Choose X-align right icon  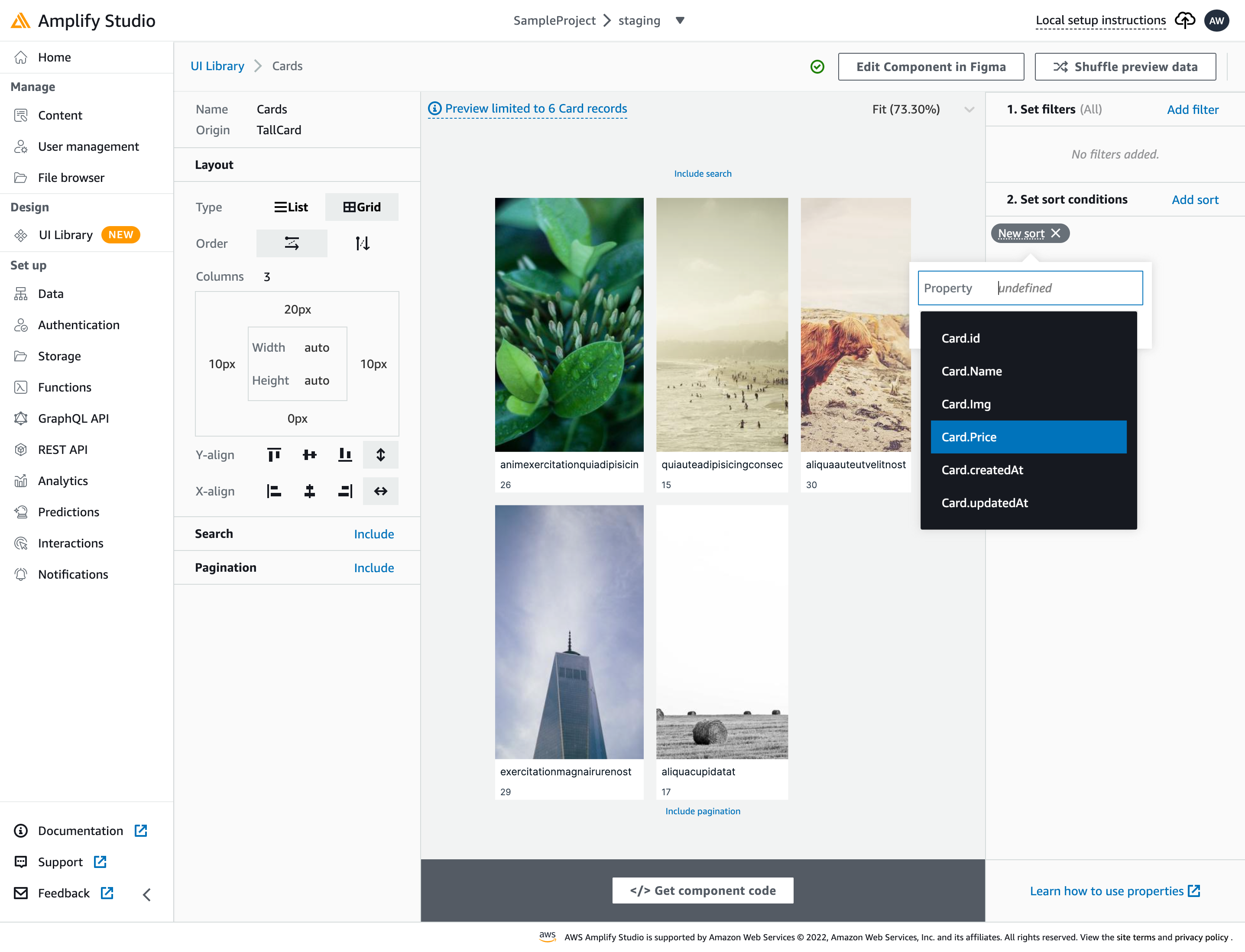click(345, 491)
